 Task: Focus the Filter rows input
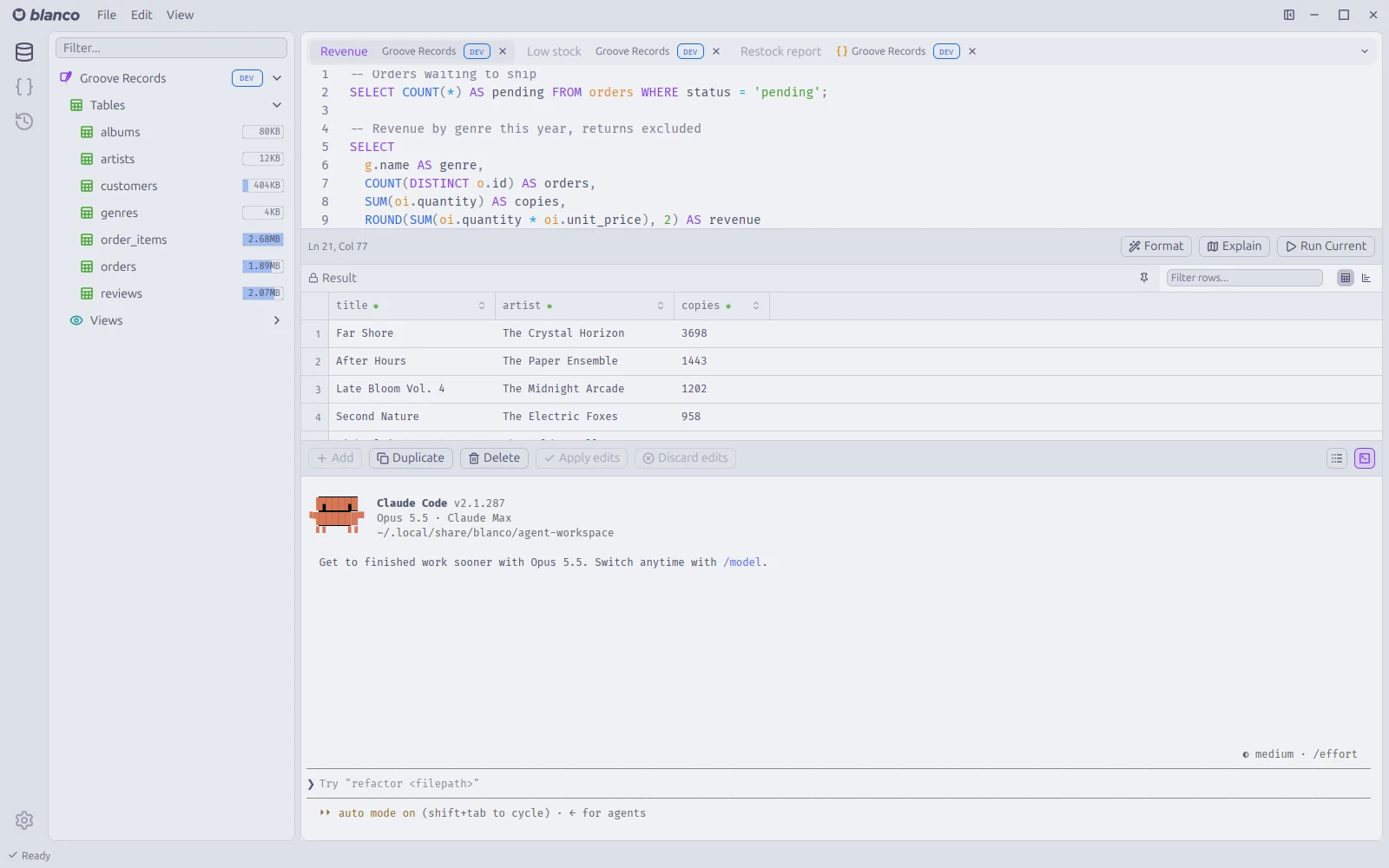tap(1244, 278)
